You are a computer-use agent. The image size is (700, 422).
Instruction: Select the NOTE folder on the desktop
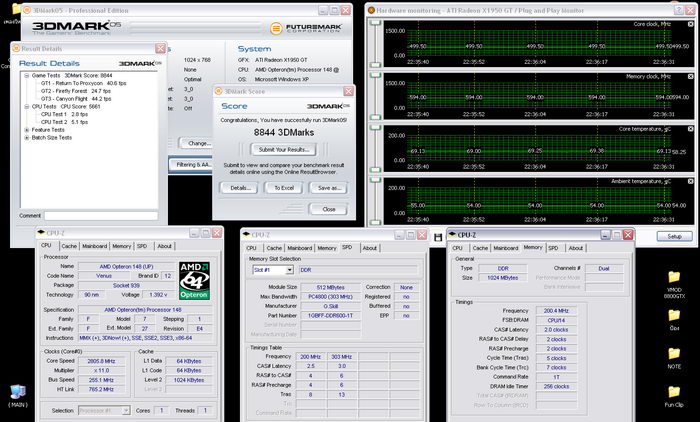(674, 358)
